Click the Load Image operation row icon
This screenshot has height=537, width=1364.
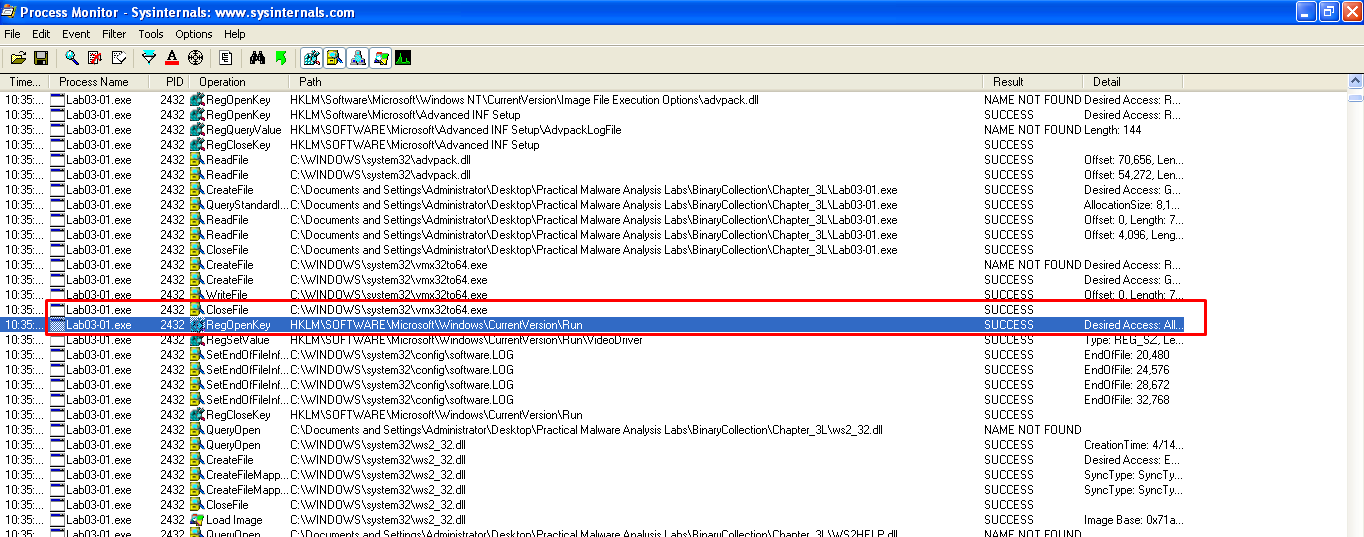tap(197, 520)
